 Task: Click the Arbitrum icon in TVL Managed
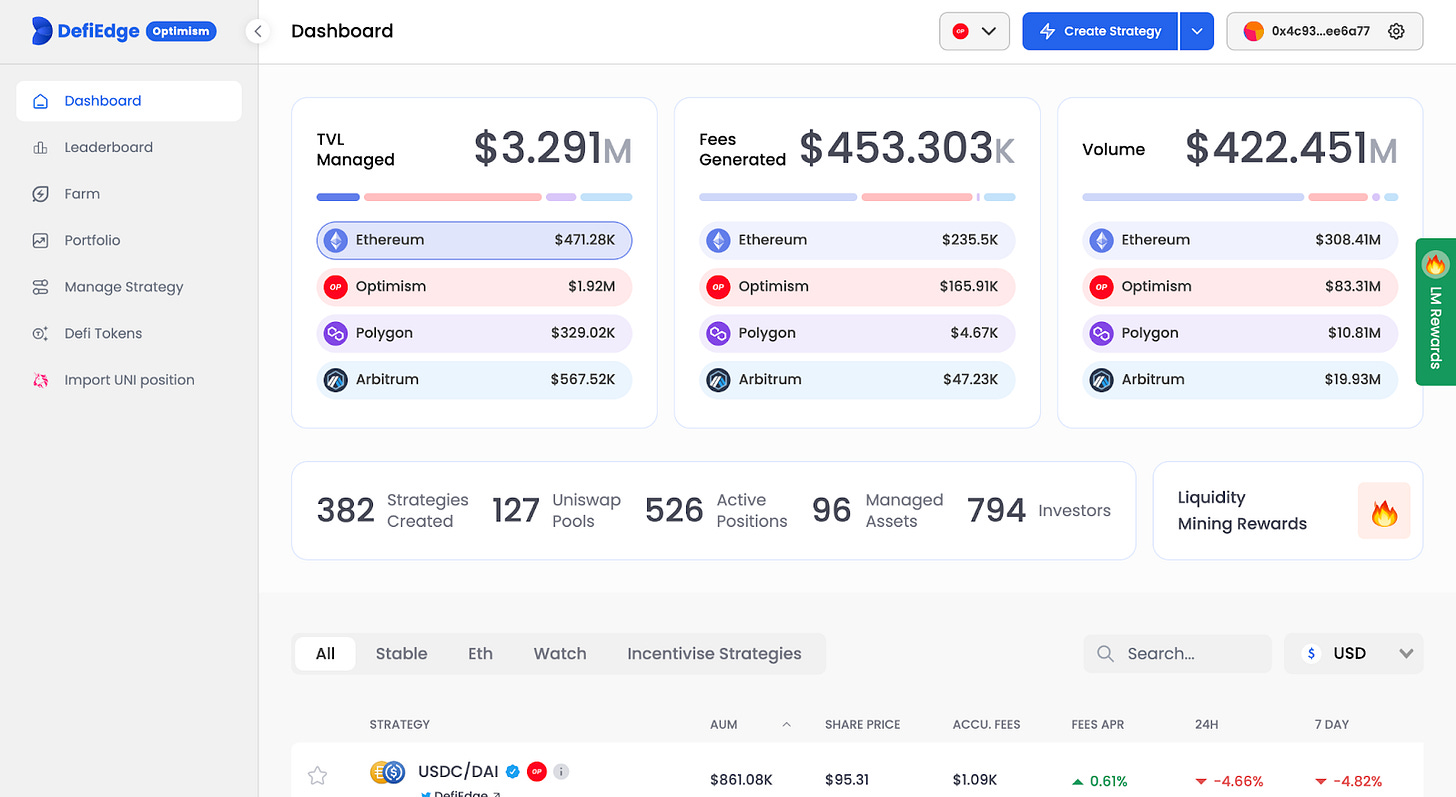(x=335, y=380)
